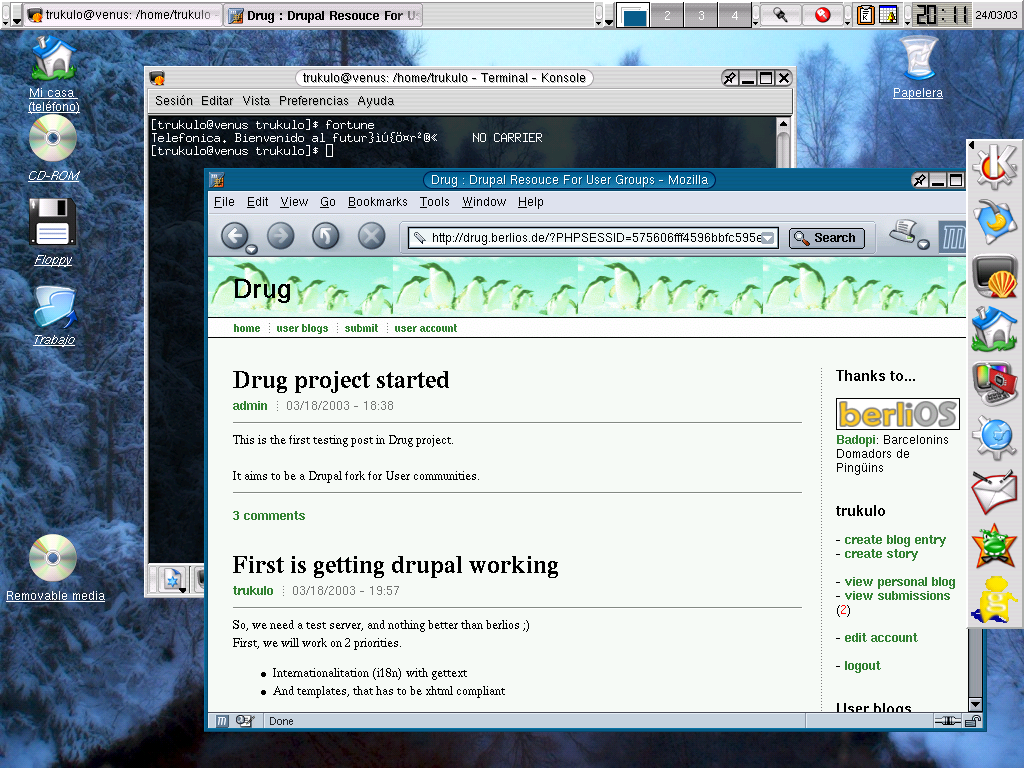Click the Search button in Mozilla
Viewport: 1024px width, 768px height.
[x=826, y=238]
